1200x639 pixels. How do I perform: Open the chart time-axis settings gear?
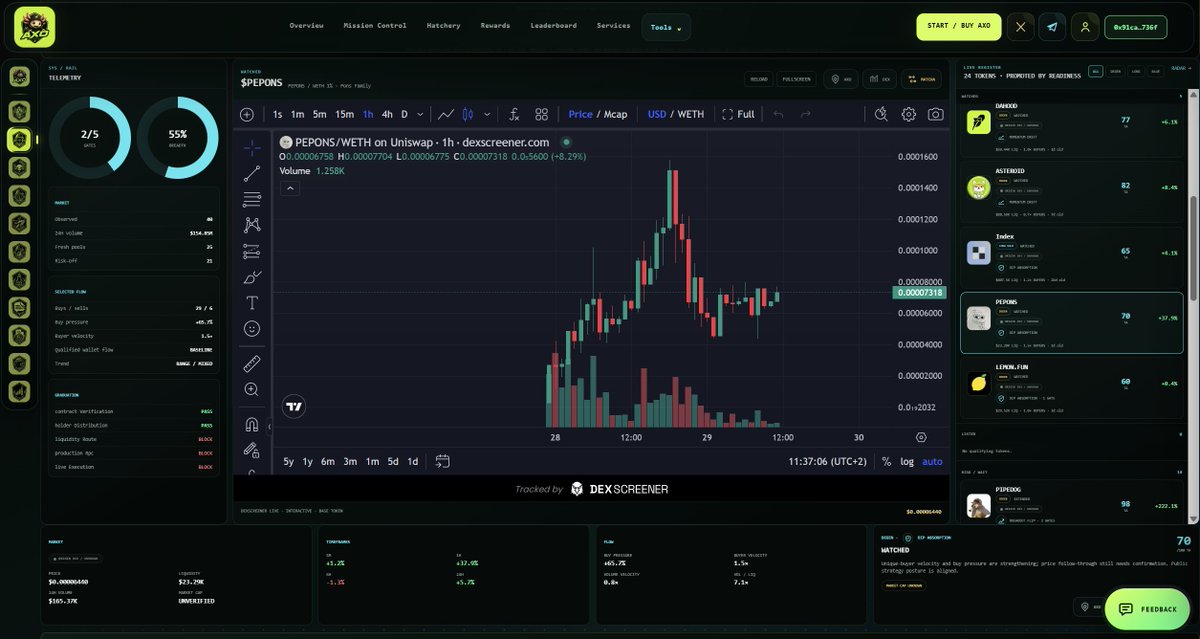(921, 437)
